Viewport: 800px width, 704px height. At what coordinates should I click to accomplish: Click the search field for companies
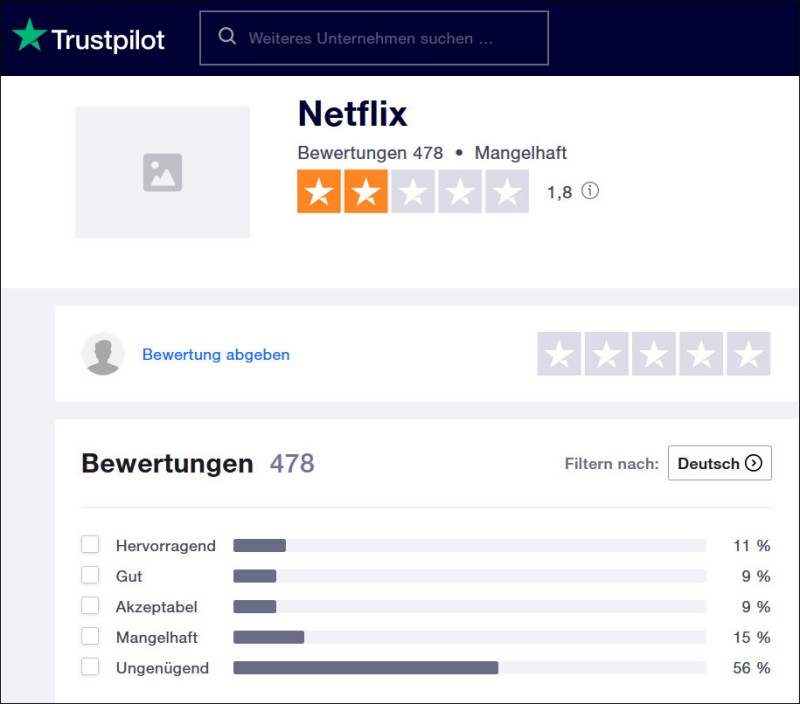click(x=374, y=38)
